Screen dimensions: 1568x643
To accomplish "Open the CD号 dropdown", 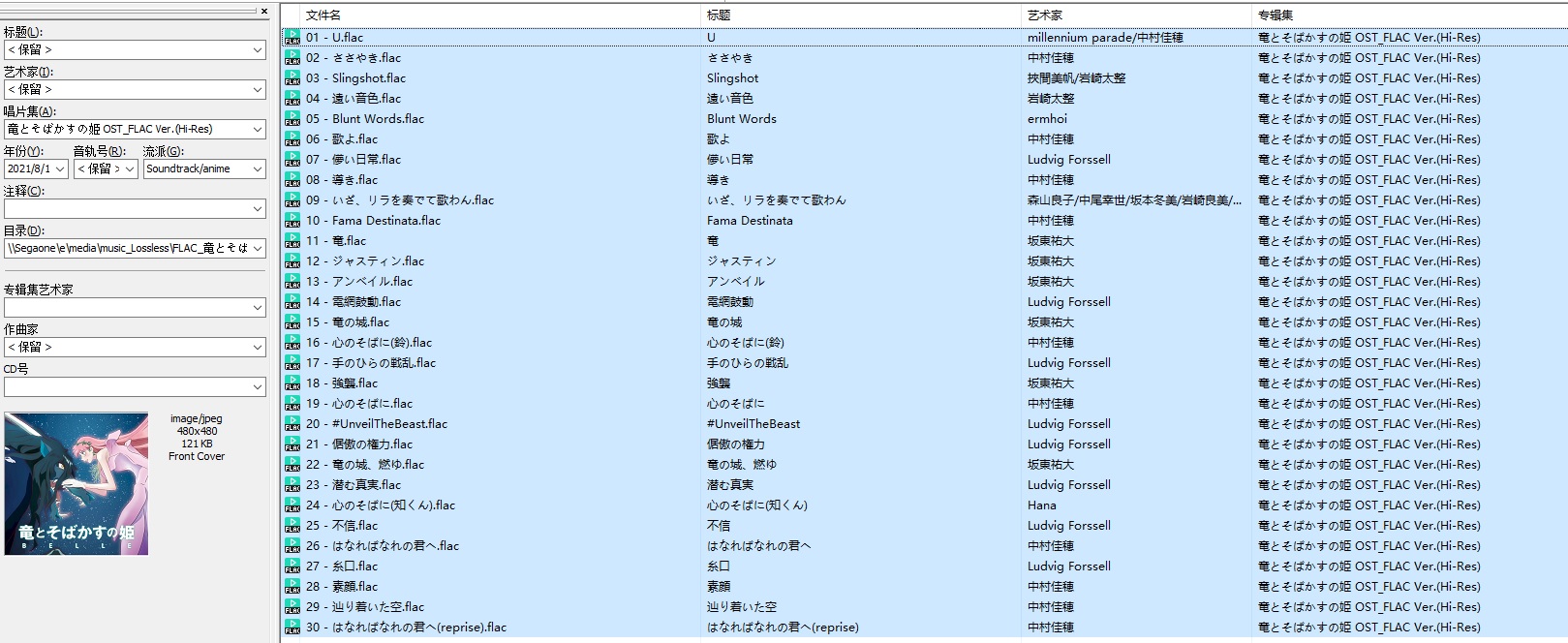I will 258,386.
